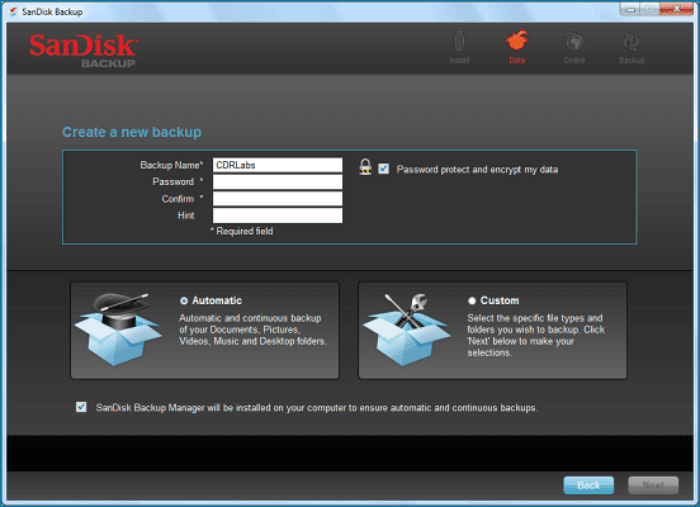Viewport: 700px width, 507px height.
Task: Choose the Custom backup radio button
Action: click(x=472, y=301)
